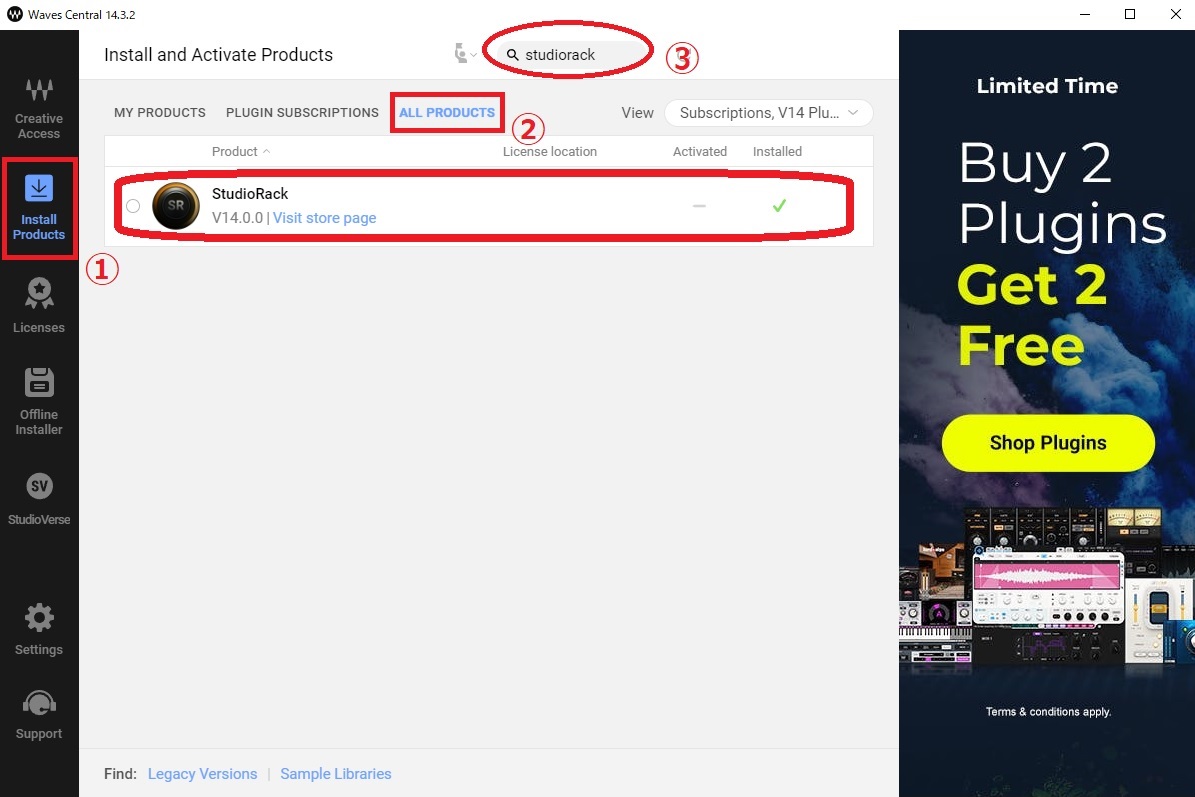Click the studiorack search field
Viewport: 1195px width, 797px height.
[x=572, y=55]
